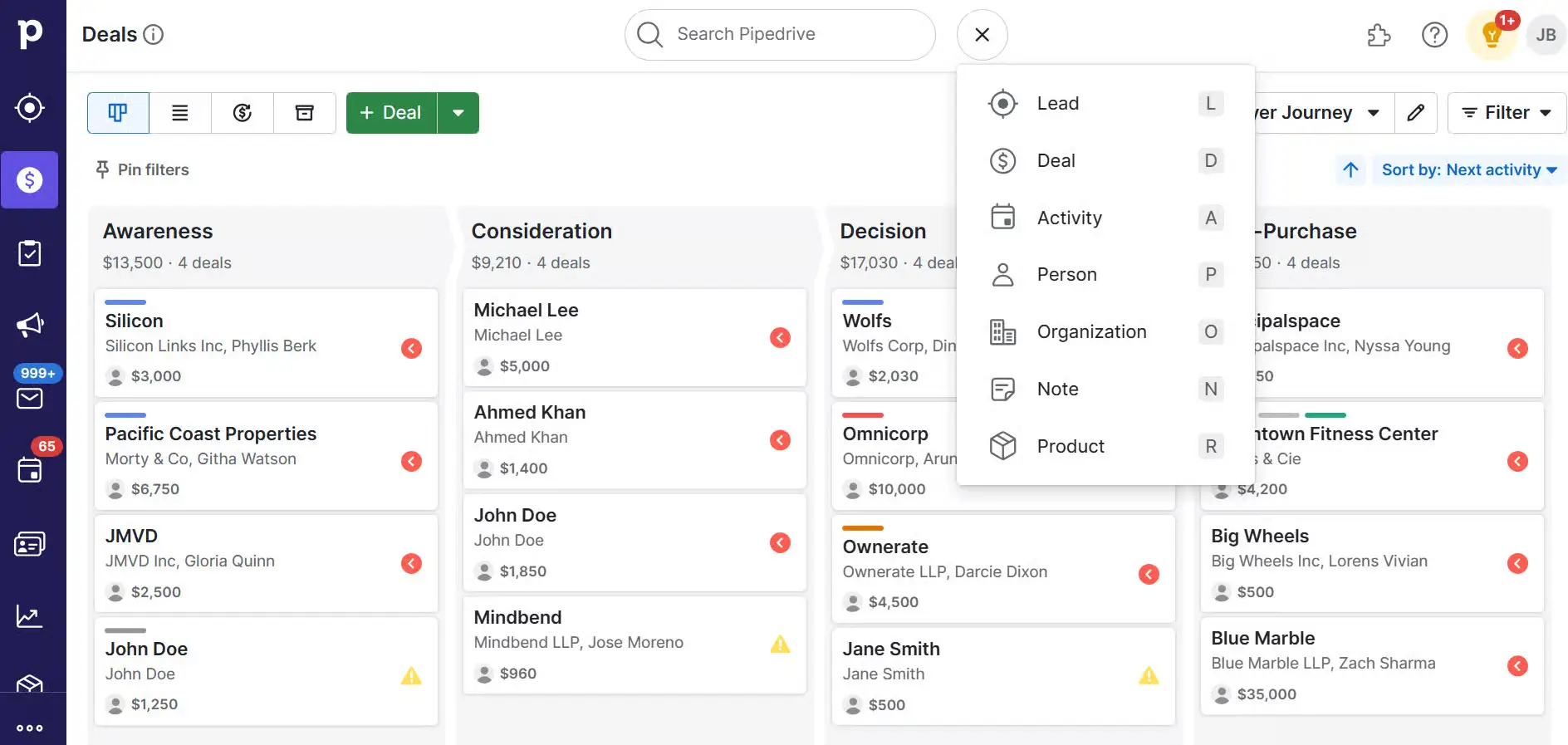Screen dimensions: 1568x745
Task: Click overdue icon on Consideration John Doe
Action: (780, 542)
